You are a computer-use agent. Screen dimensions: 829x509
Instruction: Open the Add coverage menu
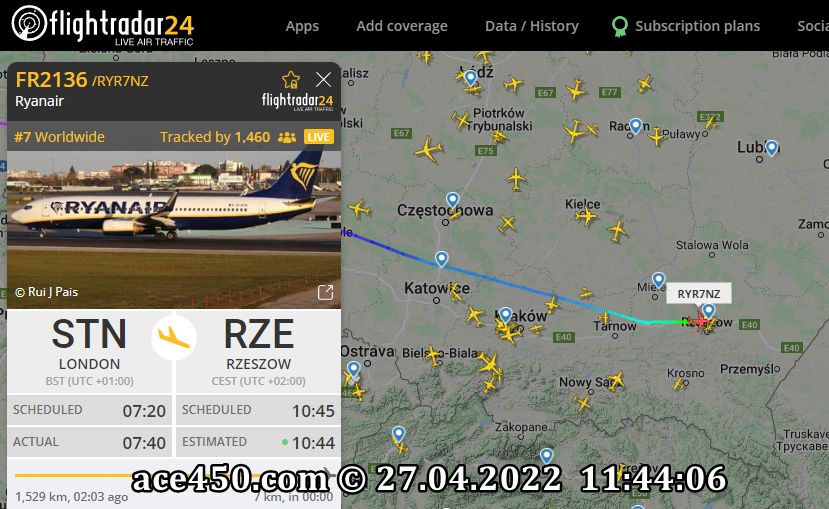[402, 26]
